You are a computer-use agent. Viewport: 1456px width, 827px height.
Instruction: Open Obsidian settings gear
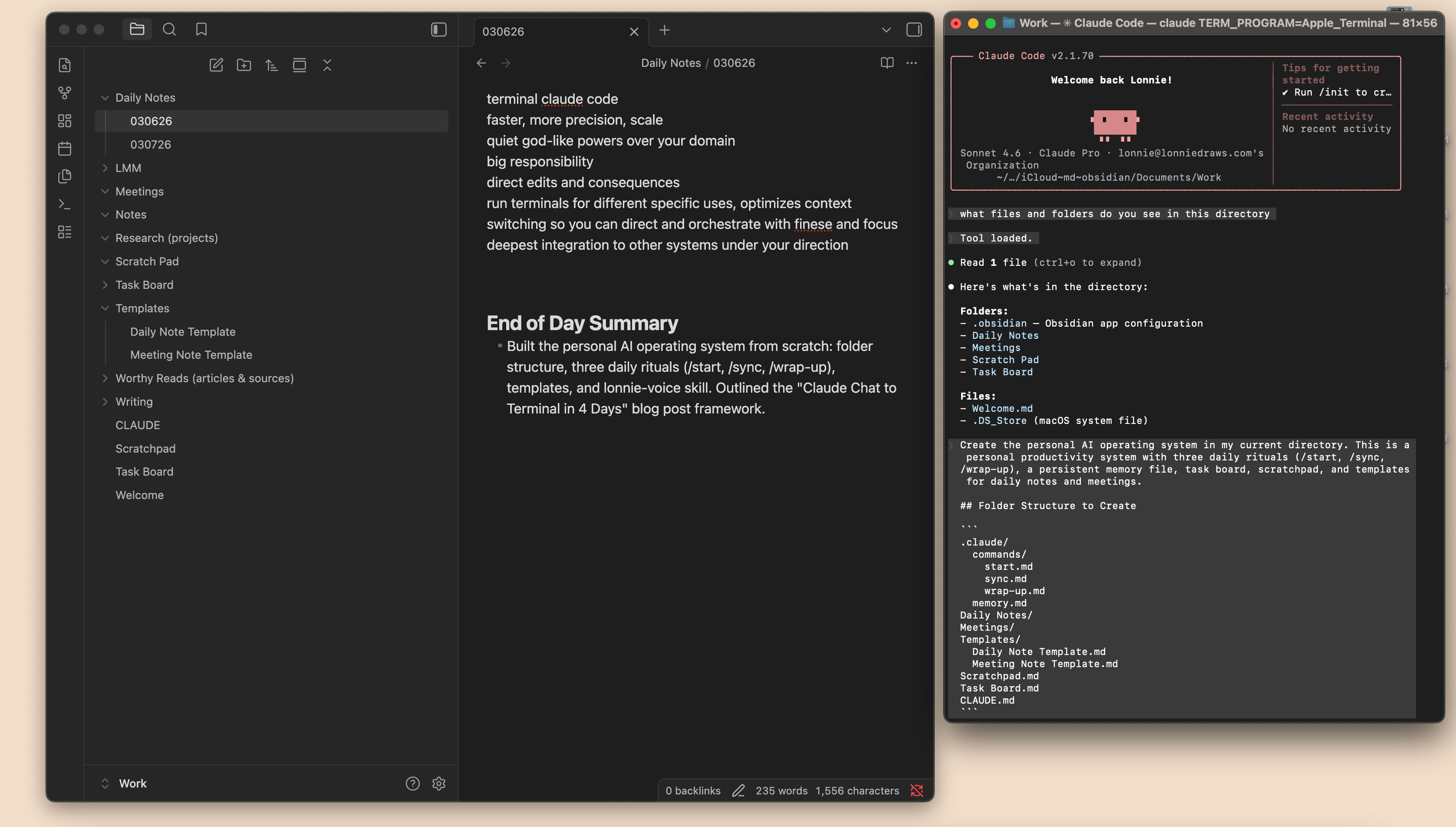point(439,783)
